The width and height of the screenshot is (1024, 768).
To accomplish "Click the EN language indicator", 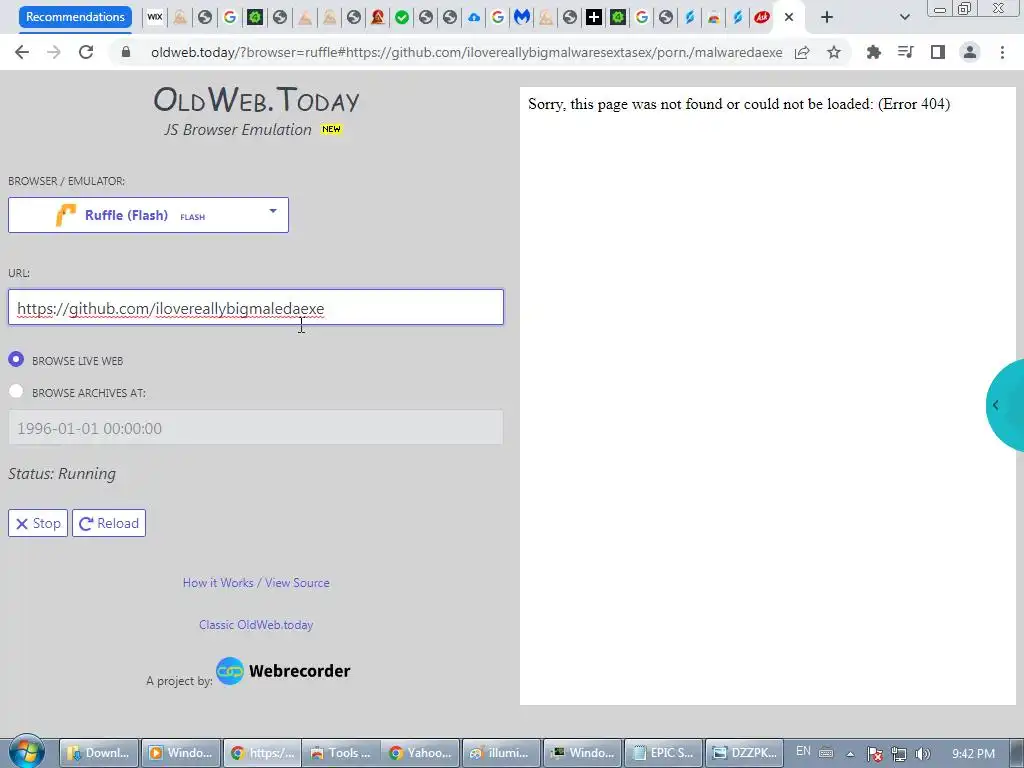I will point(803,751).
